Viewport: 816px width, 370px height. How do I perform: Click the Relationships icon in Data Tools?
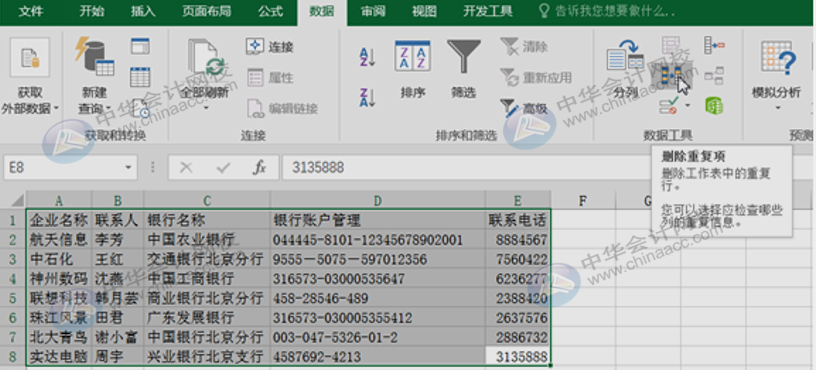click(714, 75)
